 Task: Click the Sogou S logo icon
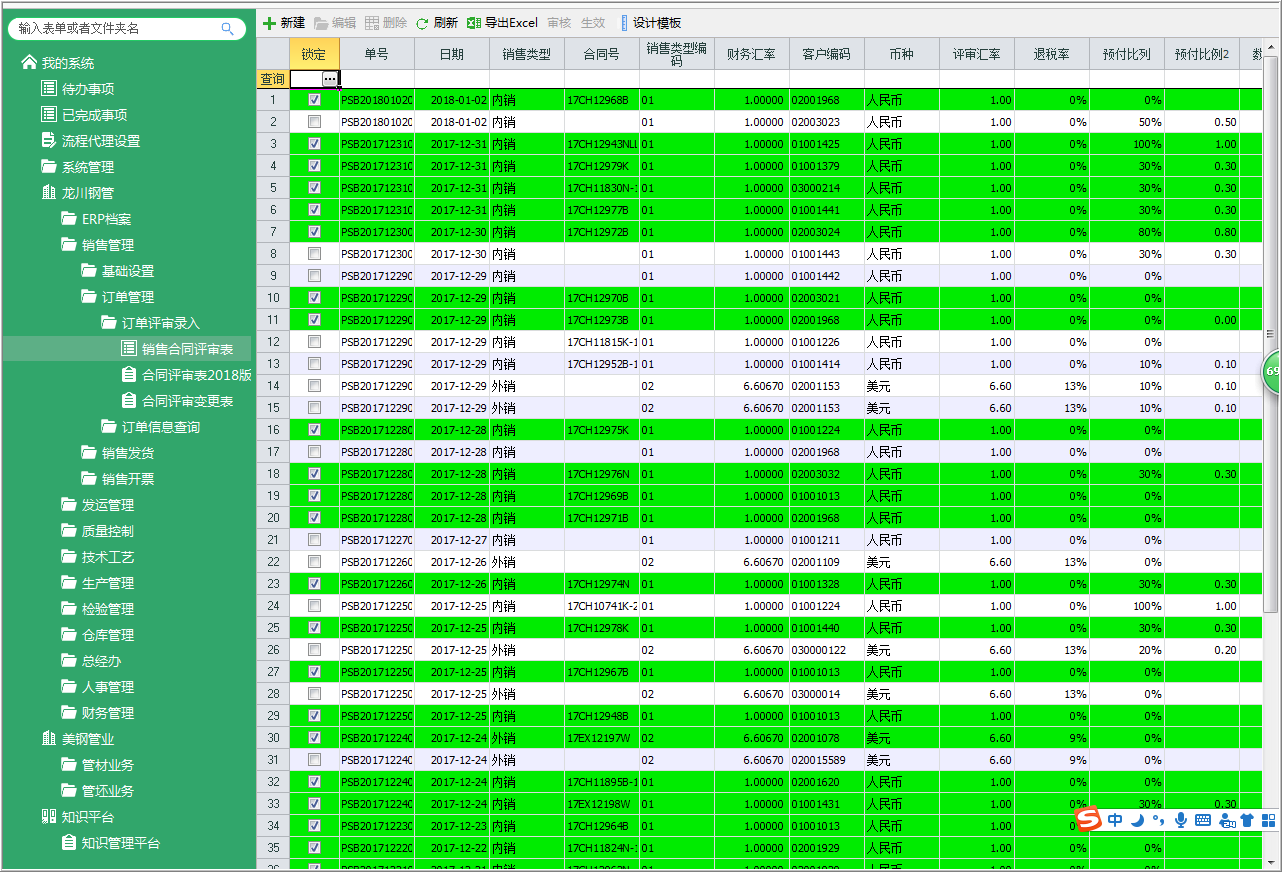pyautogui.click(x=1088, y=820)
